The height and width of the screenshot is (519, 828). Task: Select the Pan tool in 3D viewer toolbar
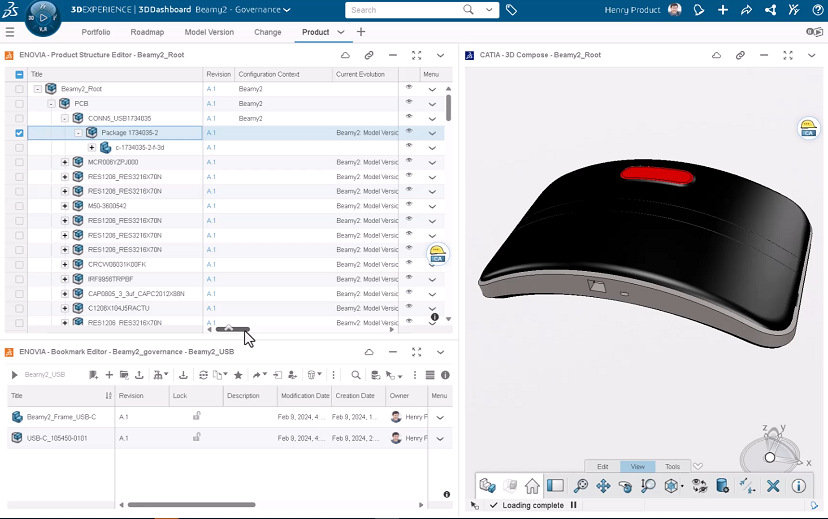point(603,486)
